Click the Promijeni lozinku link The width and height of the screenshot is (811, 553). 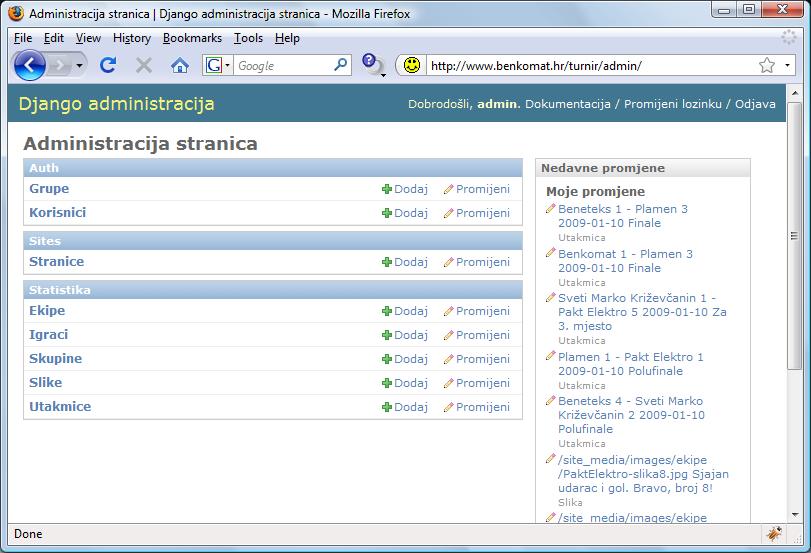tap(673, 104)
